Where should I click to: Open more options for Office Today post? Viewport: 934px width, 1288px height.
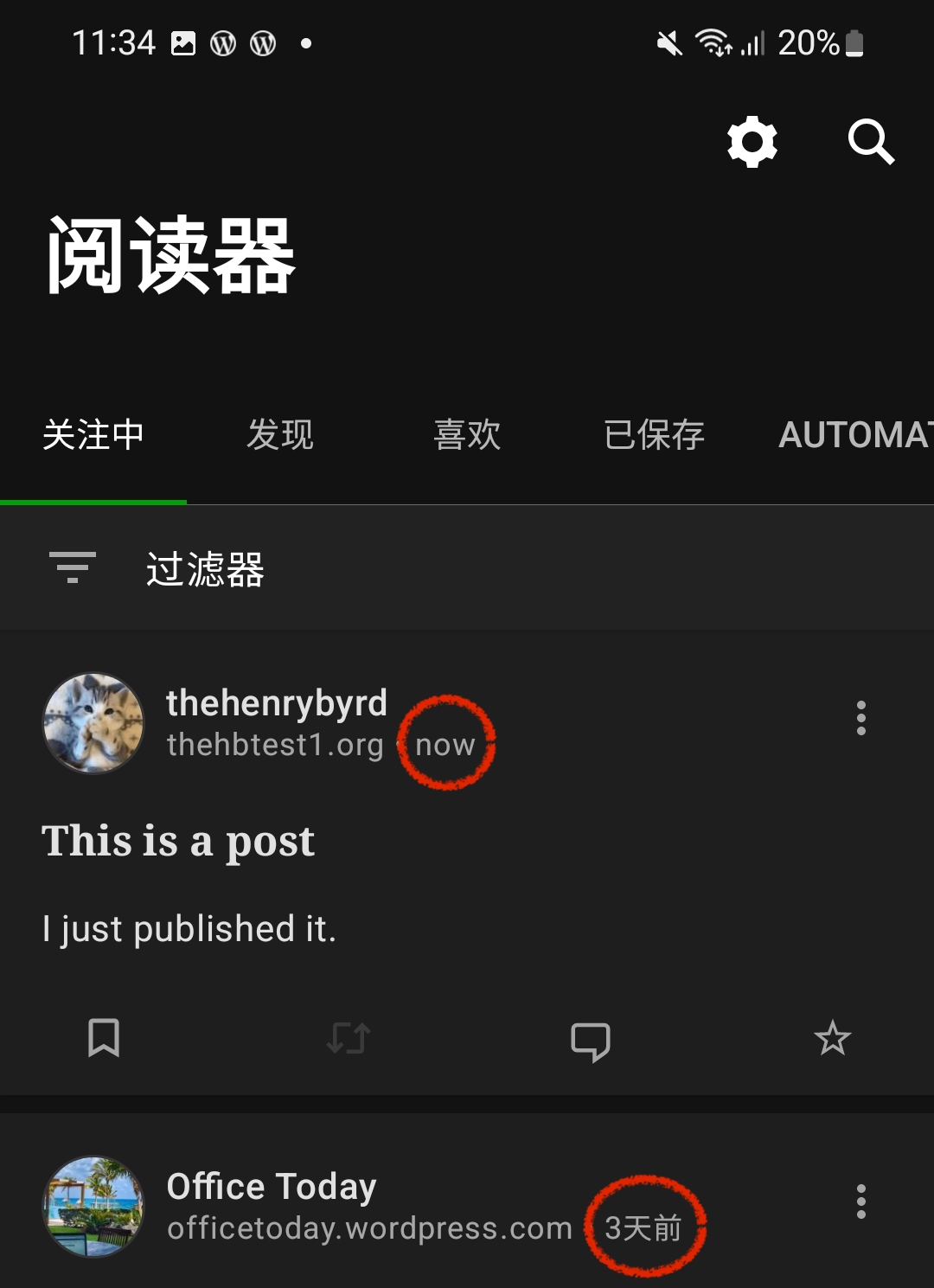pos(860,1201)
